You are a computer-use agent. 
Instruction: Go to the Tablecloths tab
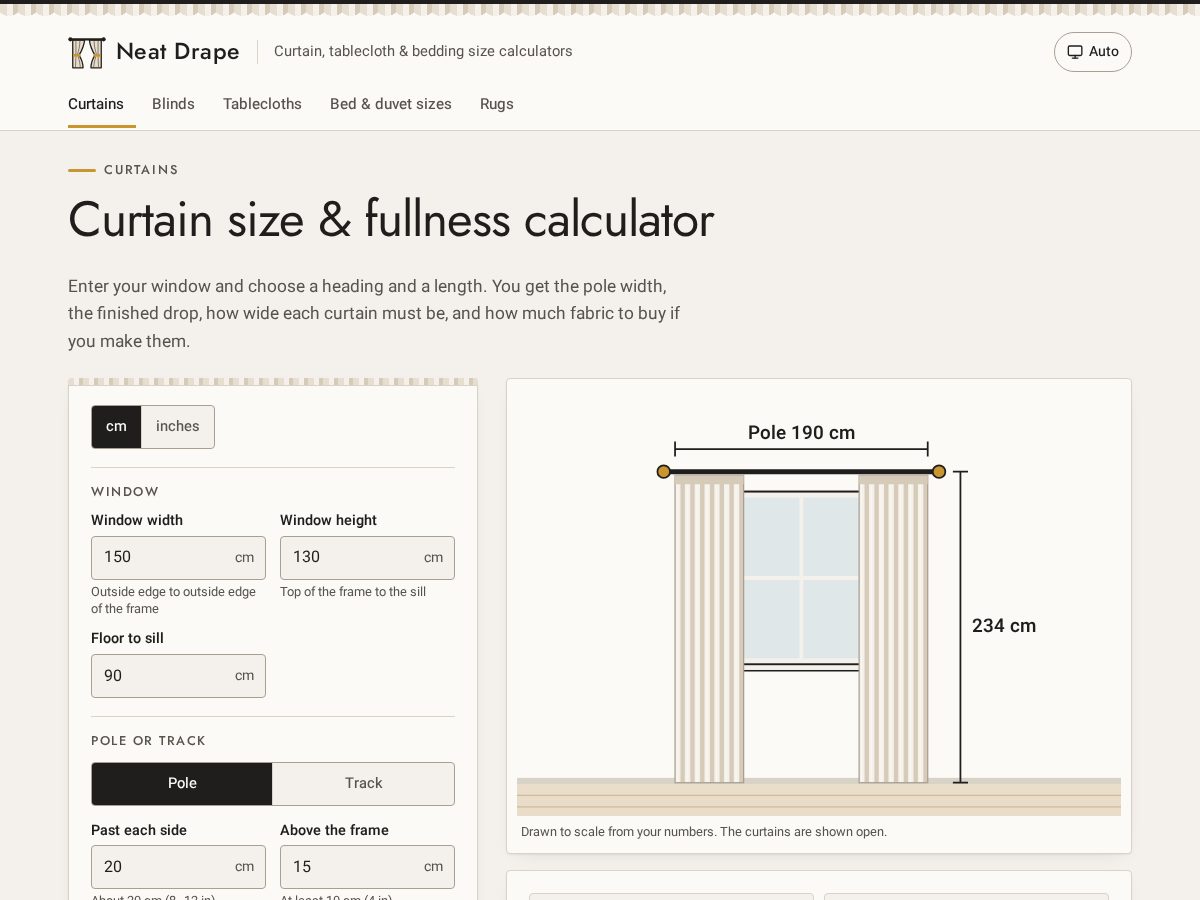(x=262, y=104)
